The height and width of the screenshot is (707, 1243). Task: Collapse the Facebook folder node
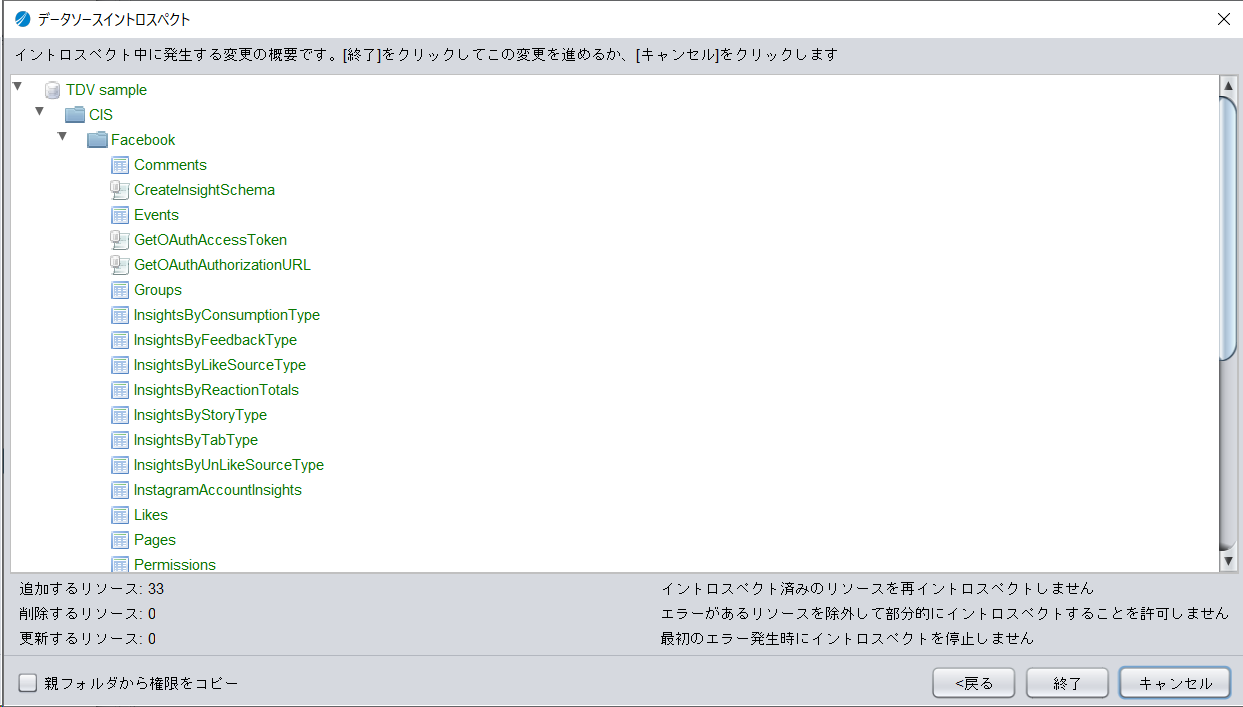pos(62,136)
